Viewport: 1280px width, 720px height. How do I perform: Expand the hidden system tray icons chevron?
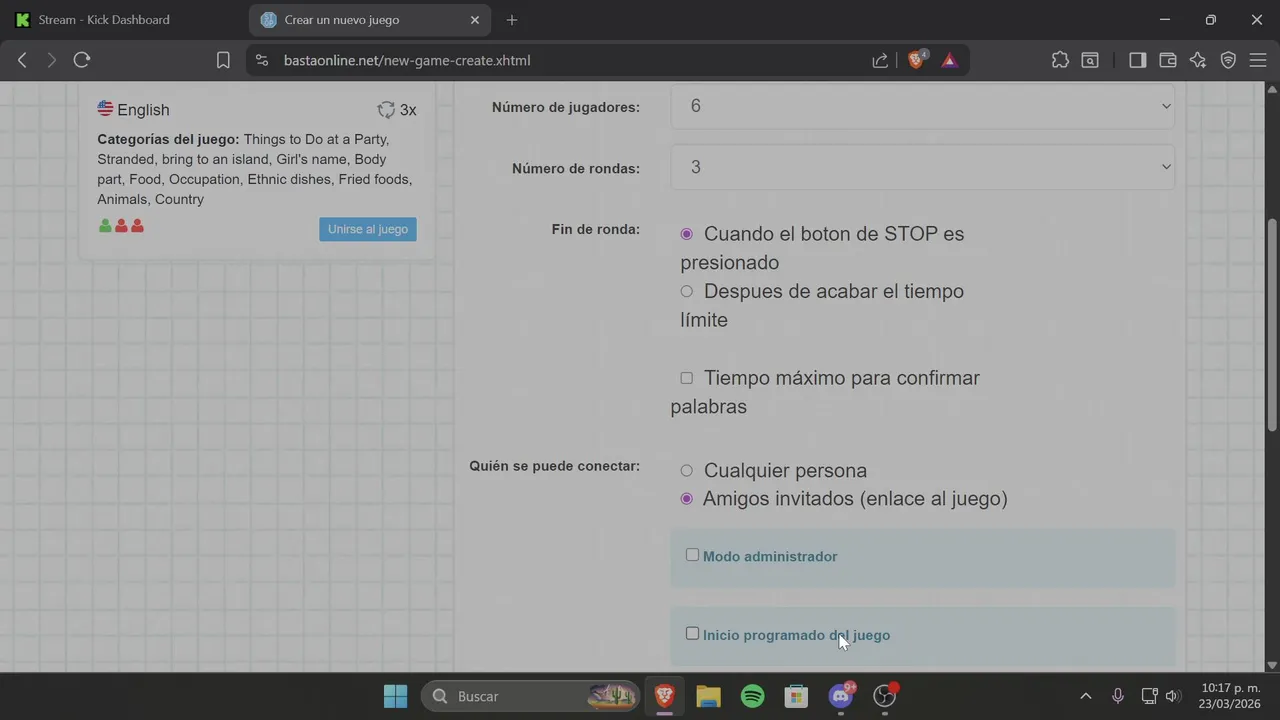1085,696
